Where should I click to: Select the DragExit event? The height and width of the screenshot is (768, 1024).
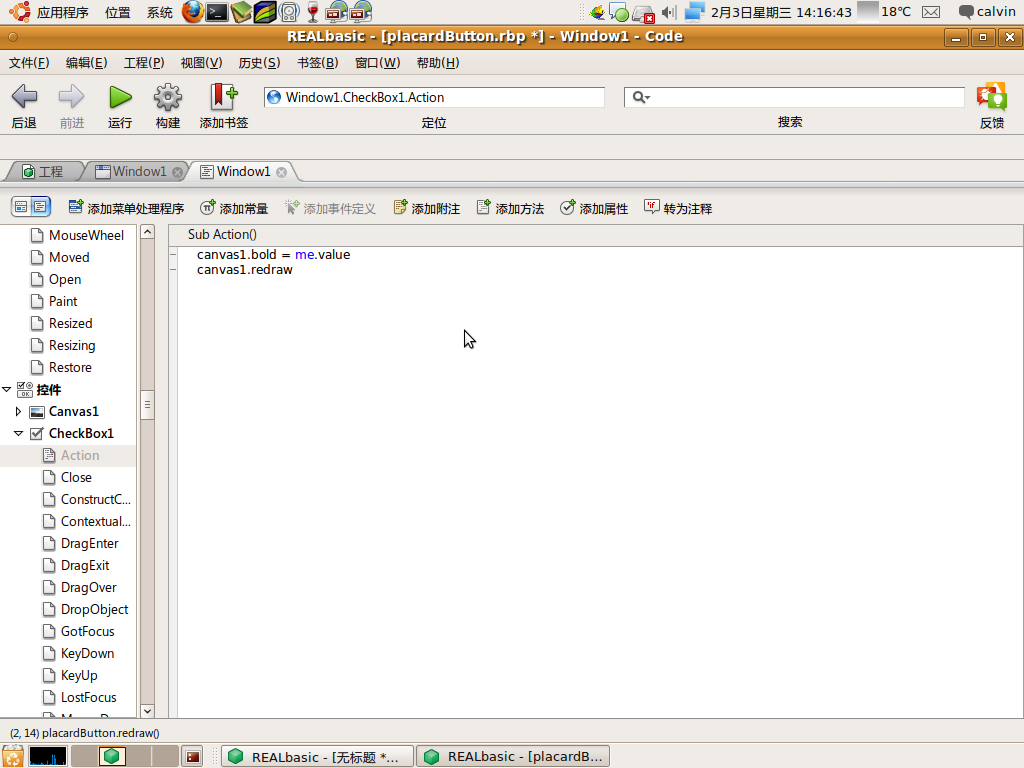[85, 566]
